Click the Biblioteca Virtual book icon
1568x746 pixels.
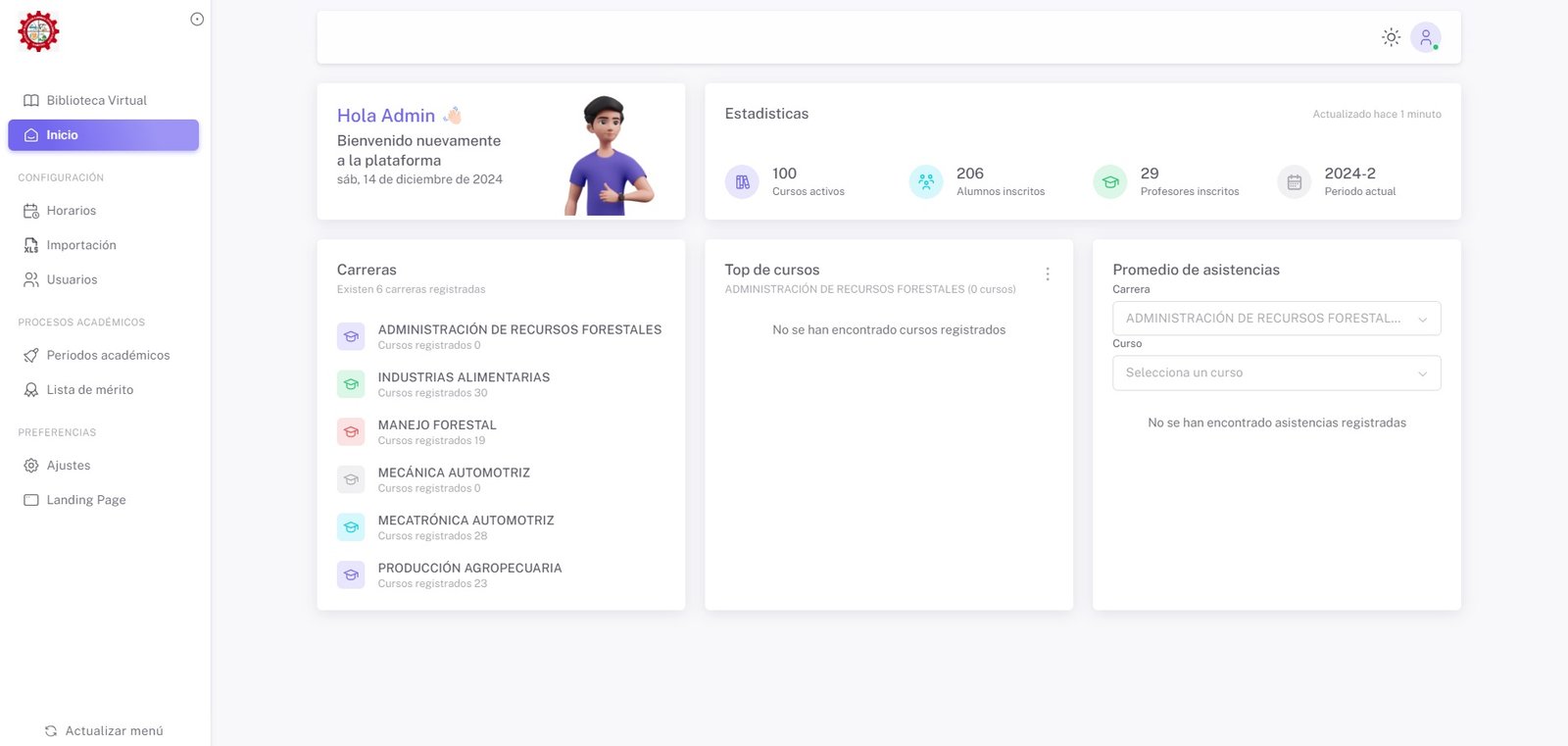[x=31, y=100]
